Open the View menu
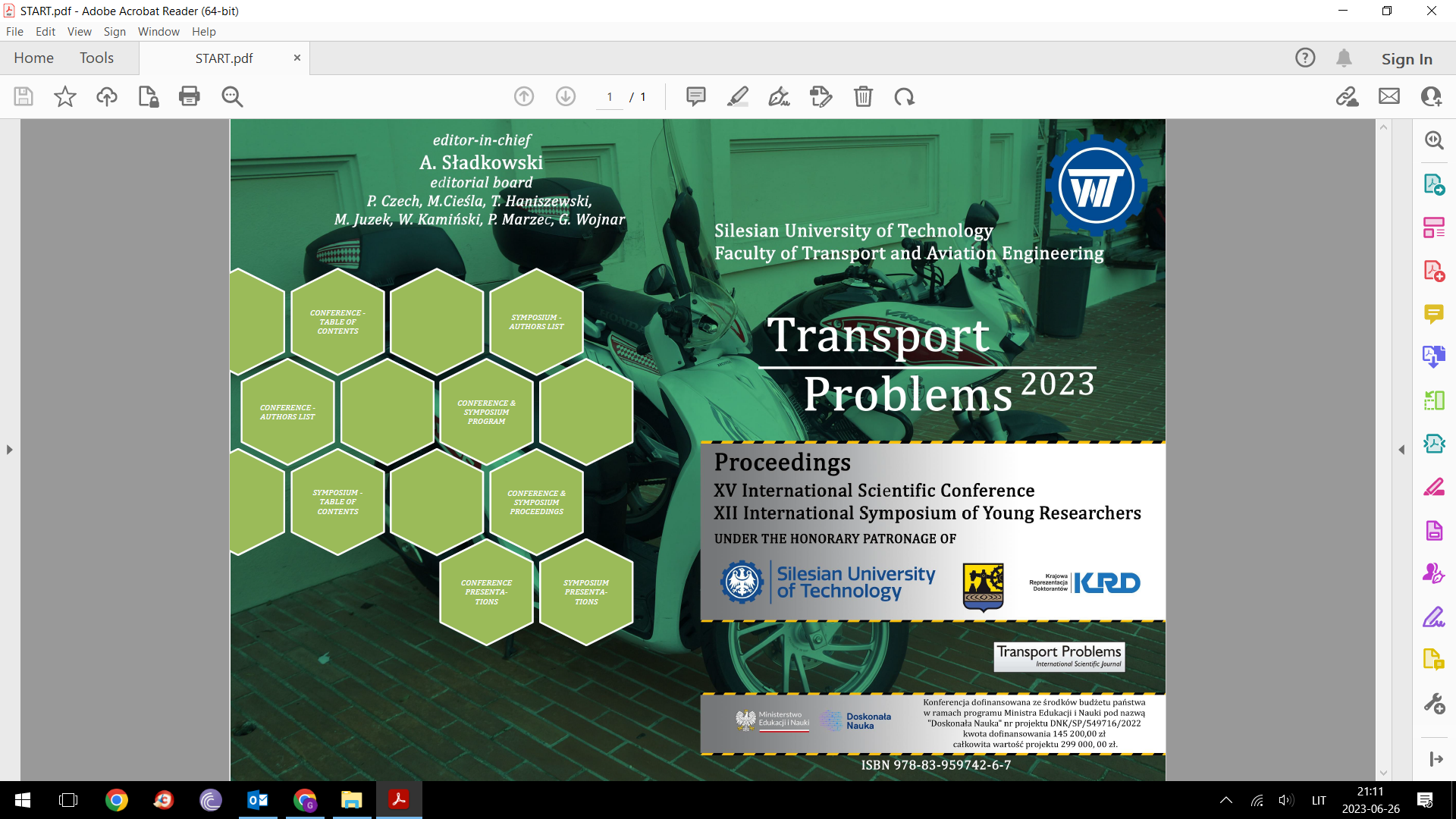 click(x=80, y=31)
